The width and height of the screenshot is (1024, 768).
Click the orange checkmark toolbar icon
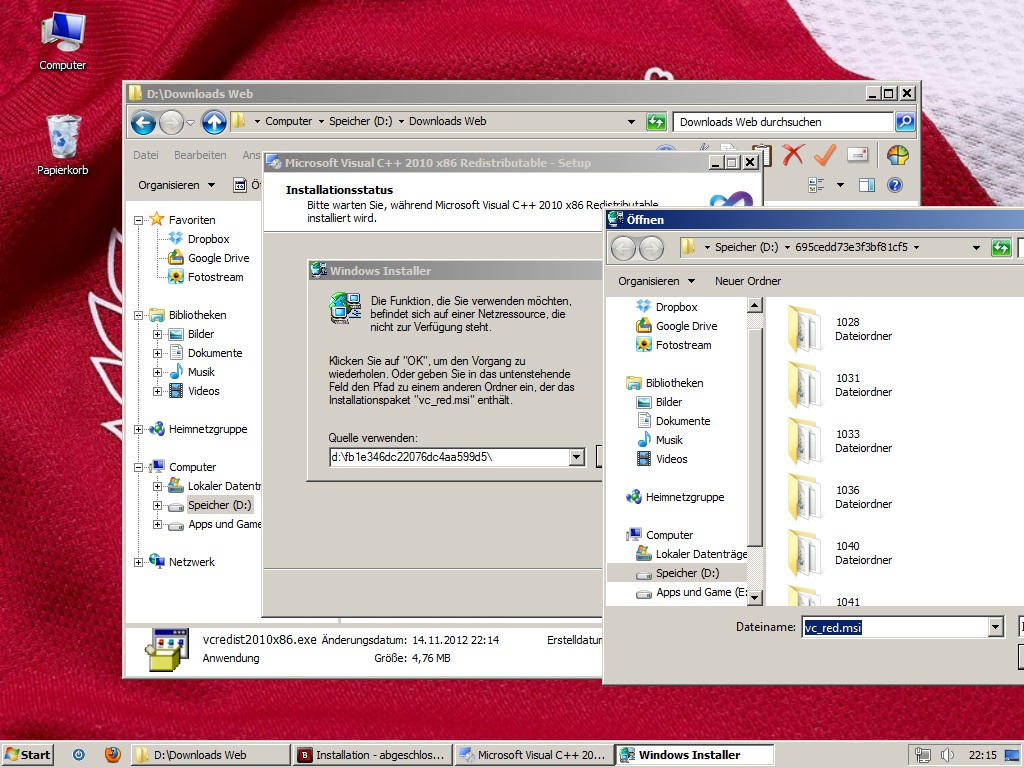pos(825,155)
